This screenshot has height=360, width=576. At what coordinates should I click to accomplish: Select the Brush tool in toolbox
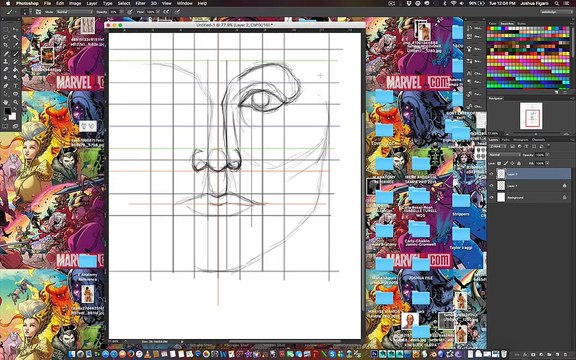(x=15, y=54)
